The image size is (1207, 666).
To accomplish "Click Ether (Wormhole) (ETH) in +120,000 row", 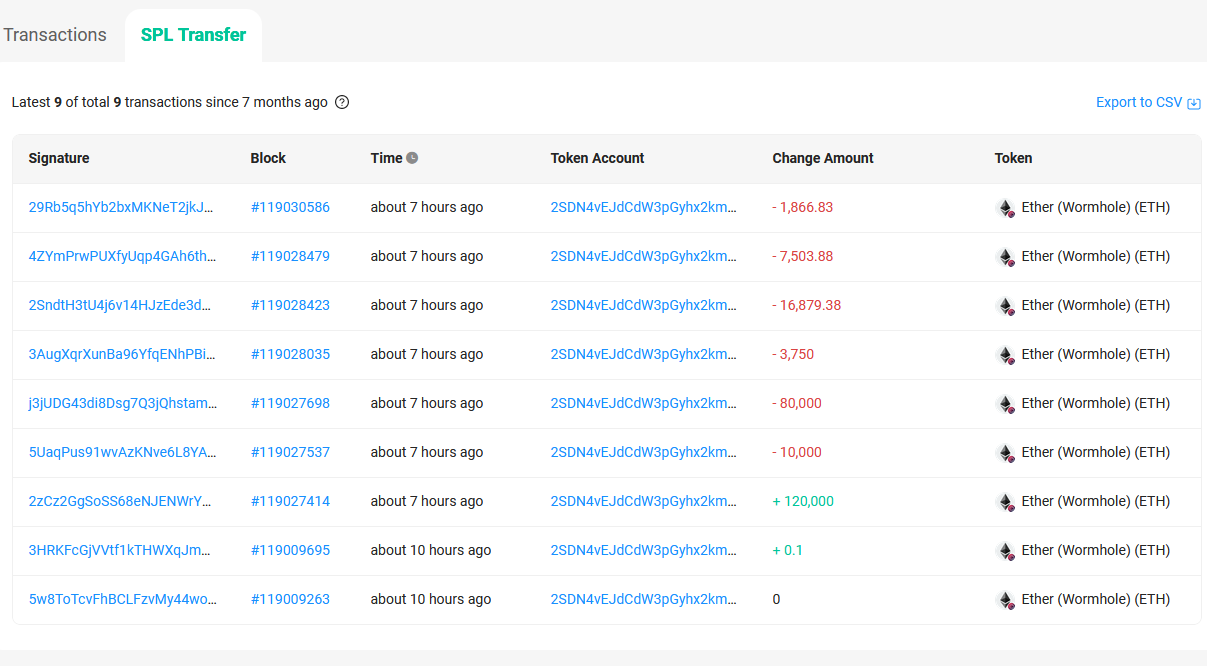I will [x=1096, y=501].
